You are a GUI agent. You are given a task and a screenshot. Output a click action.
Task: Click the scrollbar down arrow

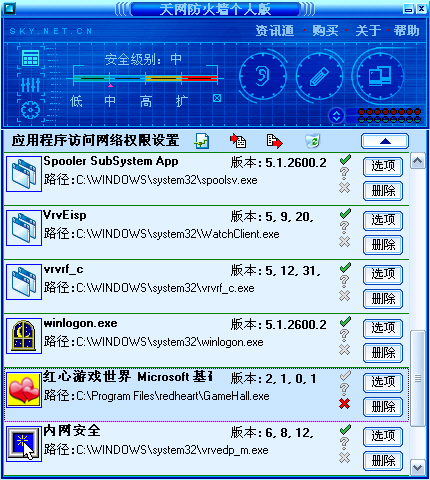point(418,467)
